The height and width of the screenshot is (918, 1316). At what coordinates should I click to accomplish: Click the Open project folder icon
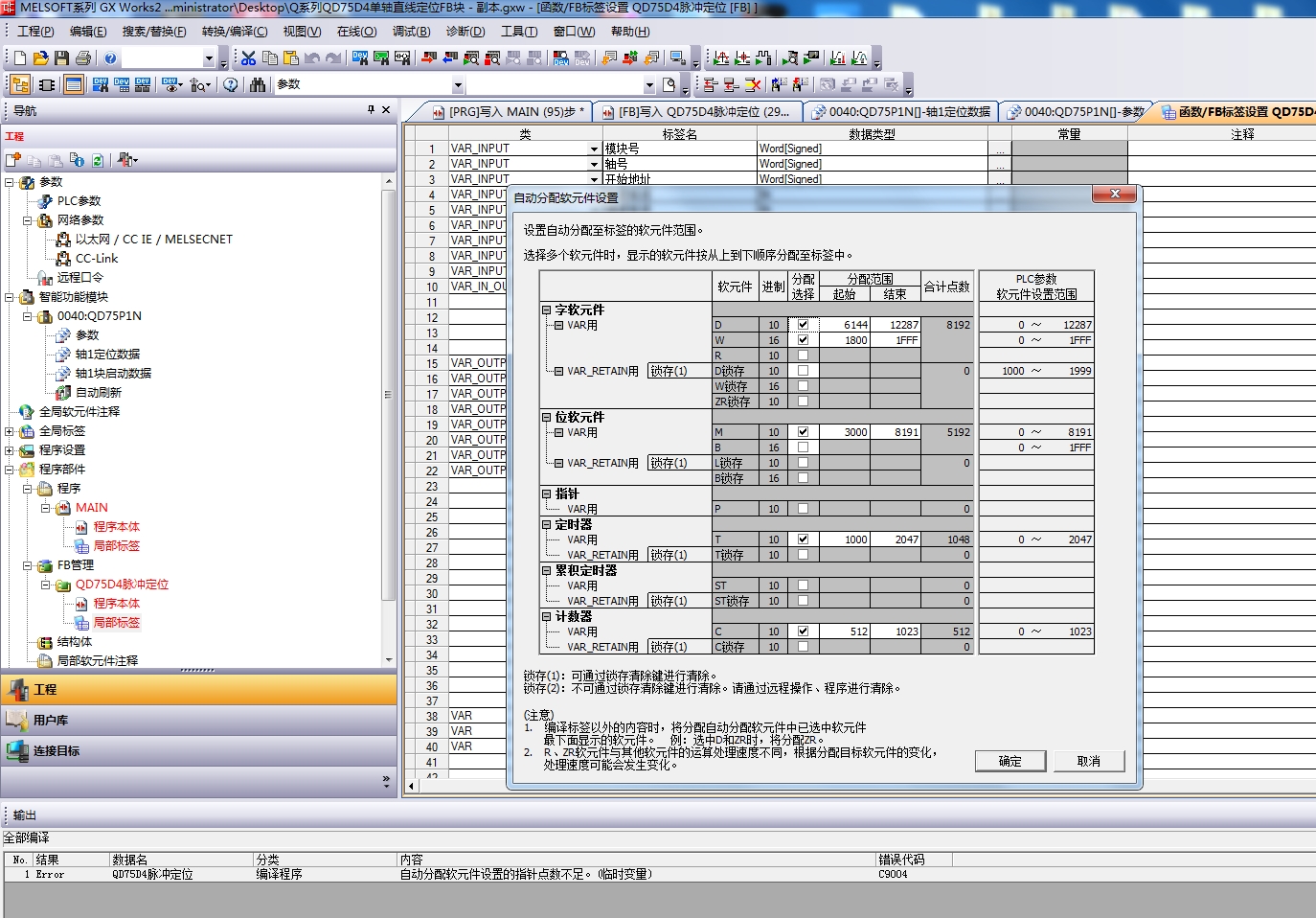pos(40,58)
